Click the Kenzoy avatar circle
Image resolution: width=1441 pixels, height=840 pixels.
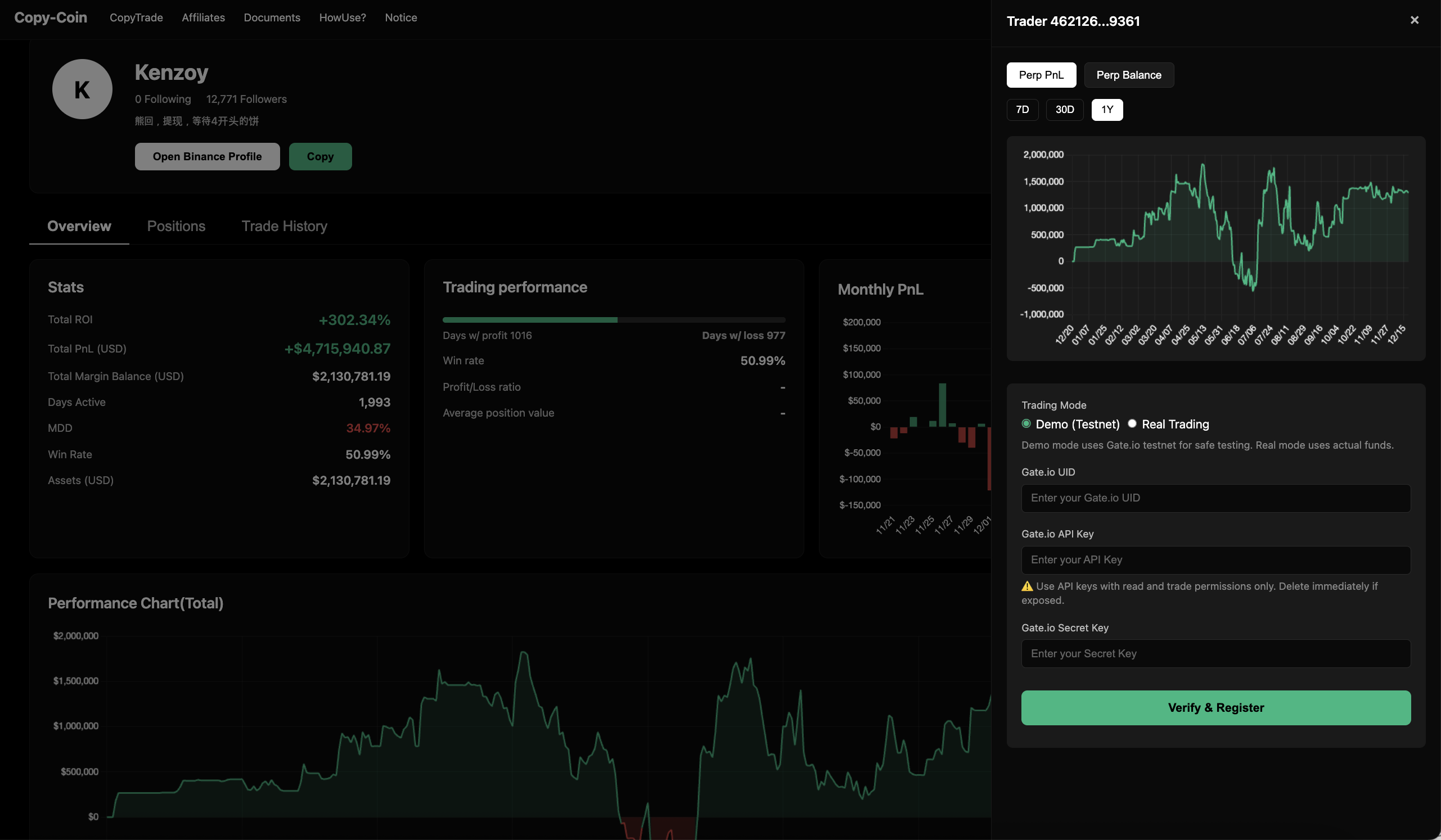82,89
